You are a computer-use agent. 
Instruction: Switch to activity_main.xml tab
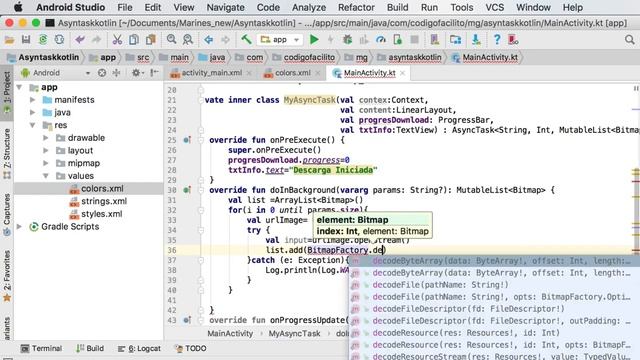click(x=211, y=73)
